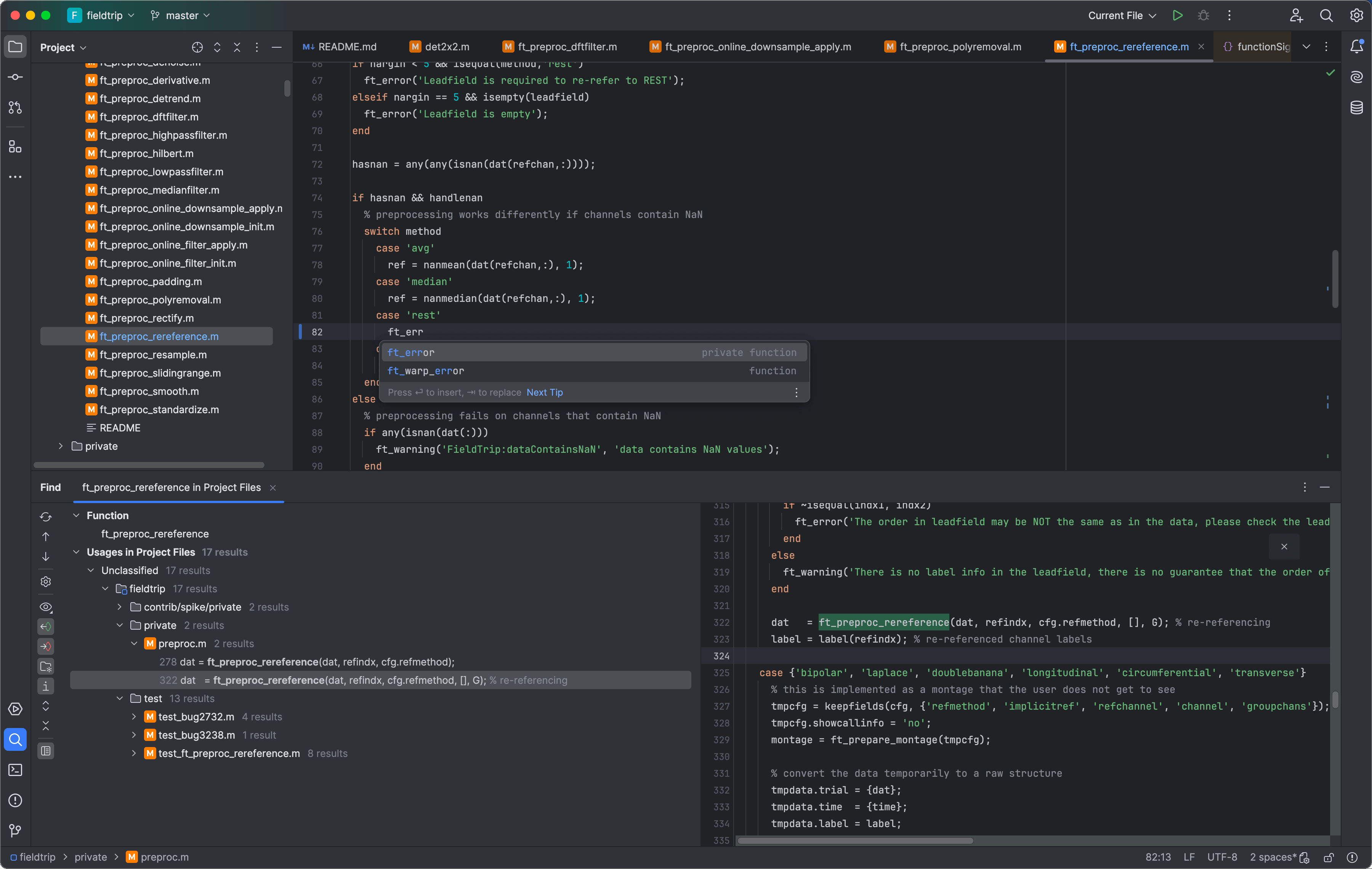Start debugging the current file
The height and width of the screenshot is (869, 1372).
(1203, 15)
